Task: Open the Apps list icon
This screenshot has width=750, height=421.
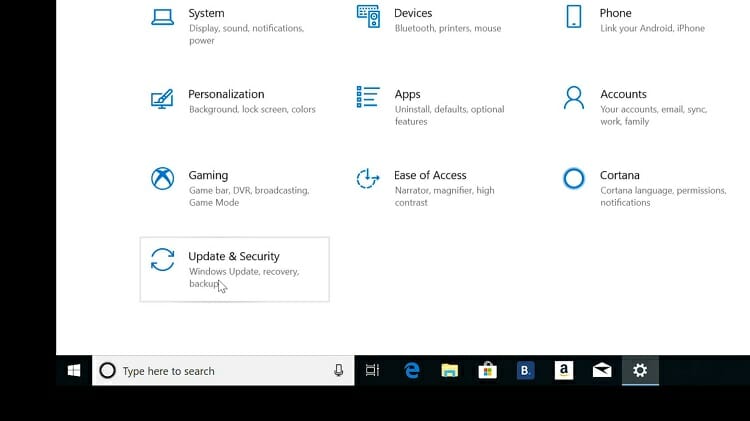Action: pos(368,97)
